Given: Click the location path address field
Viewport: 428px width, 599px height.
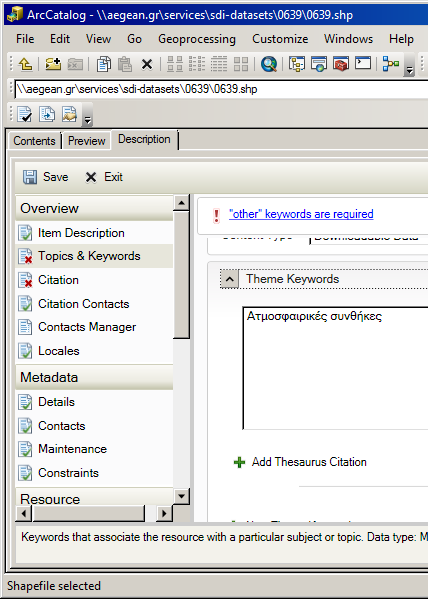Looking at the screenshot, I should [x=221, y=89].
